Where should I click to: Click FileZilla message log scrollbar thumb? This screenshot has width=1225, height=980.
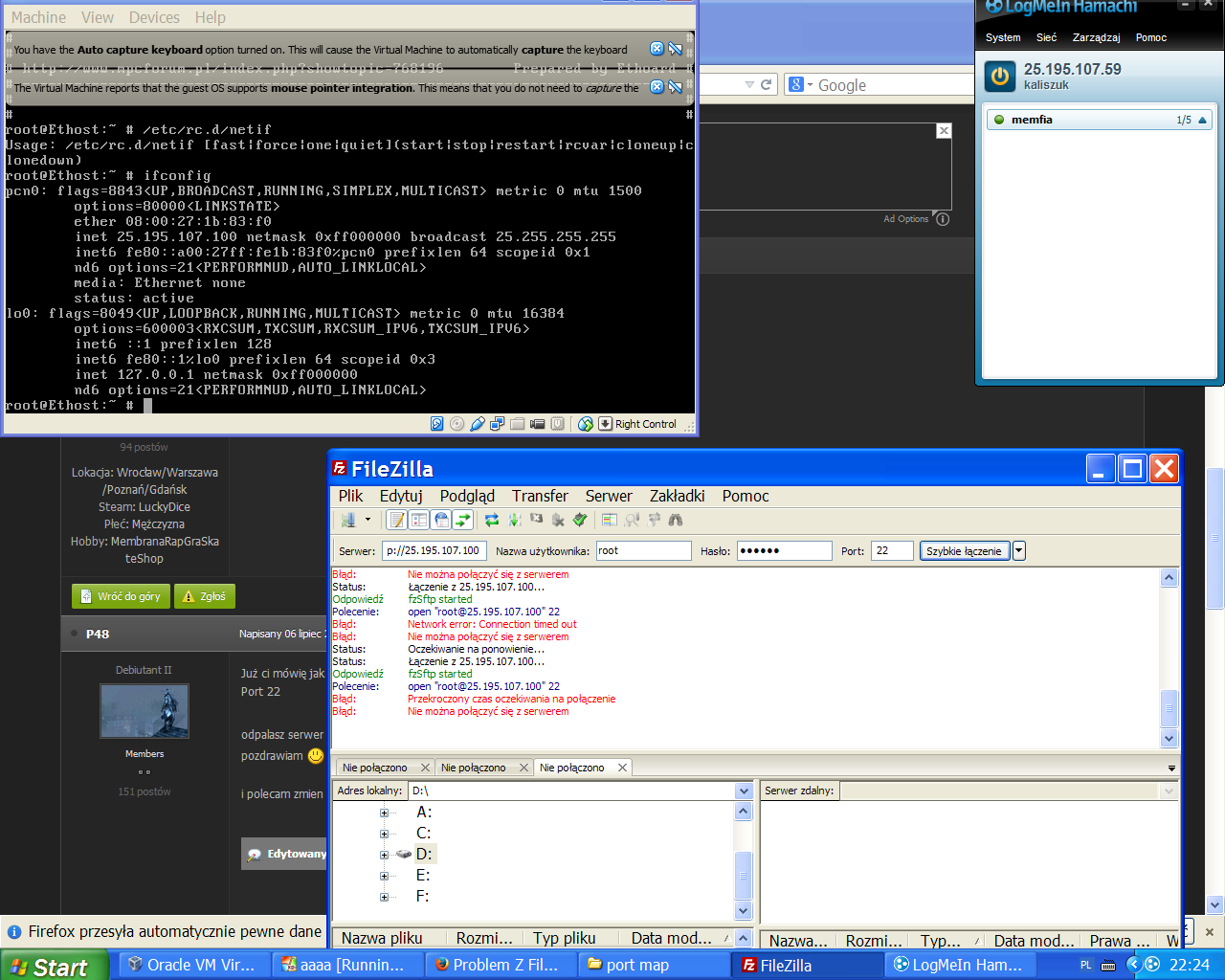(1169, 708)
